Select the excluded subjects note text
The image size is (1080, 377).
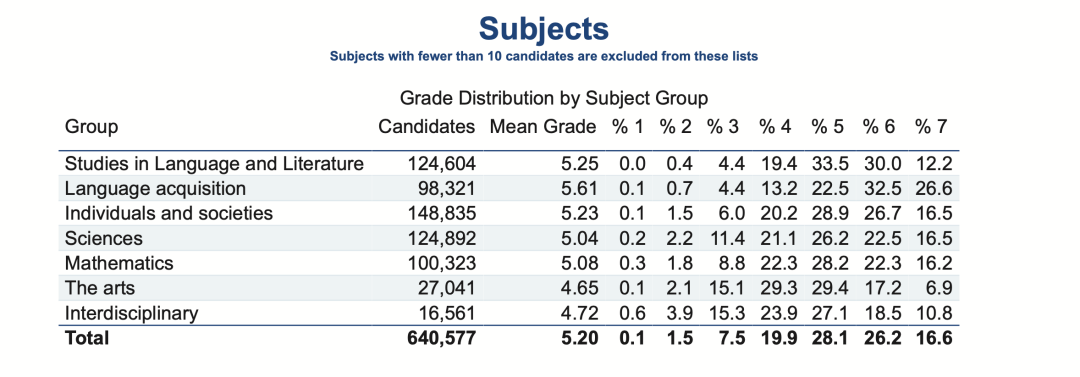pyautogui.click(x=543, y=57)
